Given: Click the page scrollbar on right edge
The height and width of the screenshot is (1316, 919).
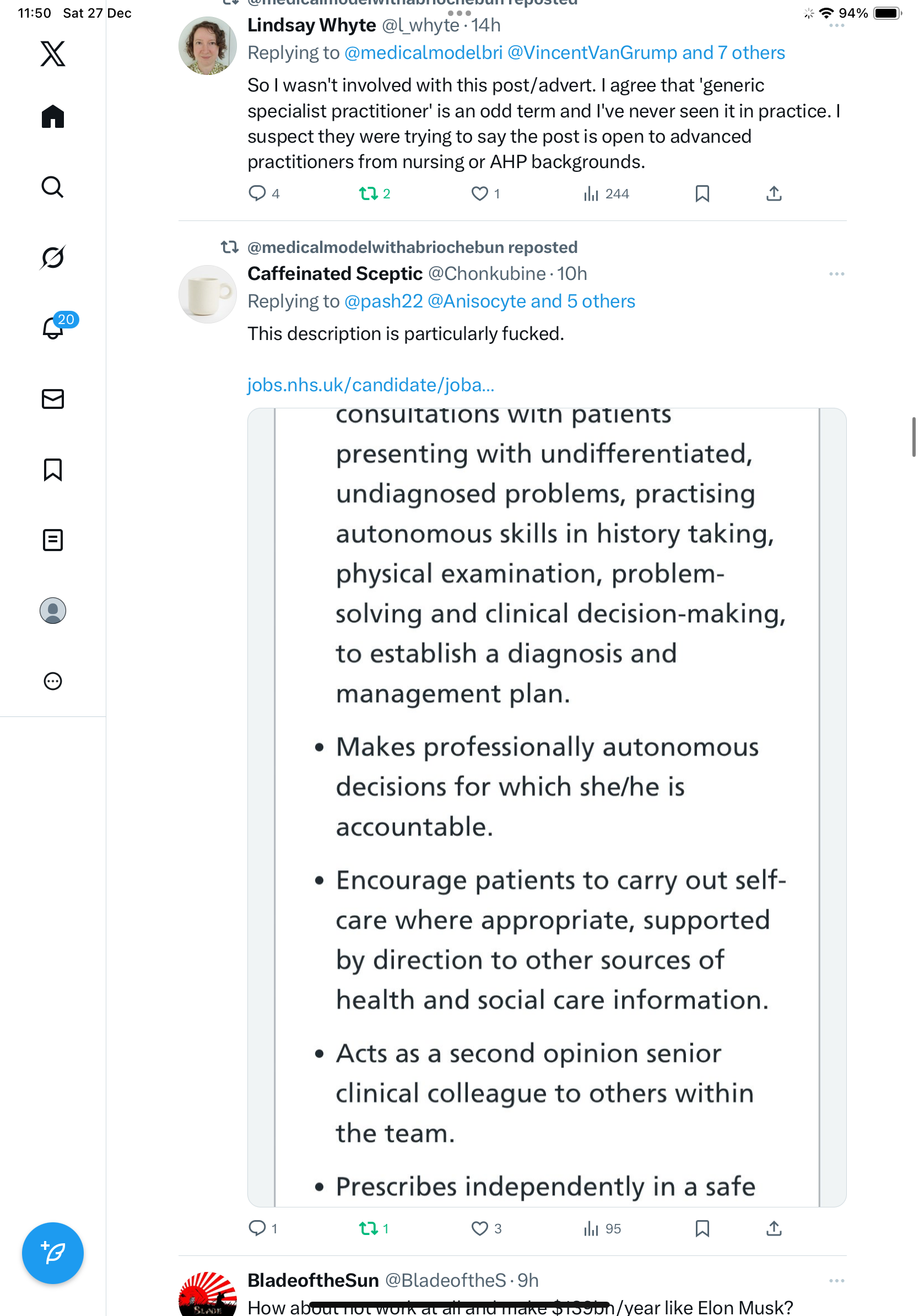Looking at the screenshot, I should [x=913, y=437].
